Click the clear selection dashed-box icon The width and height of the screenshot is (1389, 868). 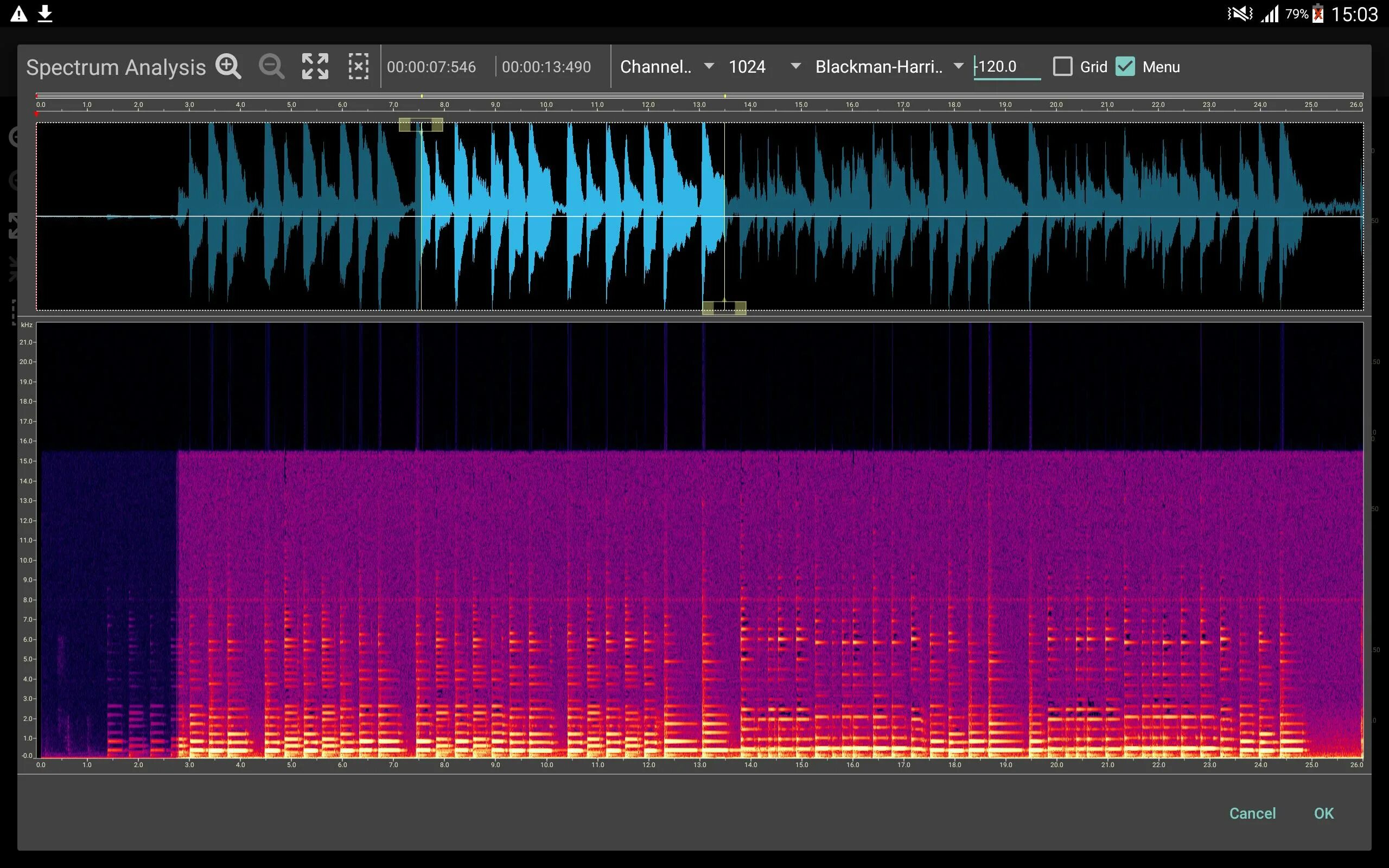click(x=358, y=67)
